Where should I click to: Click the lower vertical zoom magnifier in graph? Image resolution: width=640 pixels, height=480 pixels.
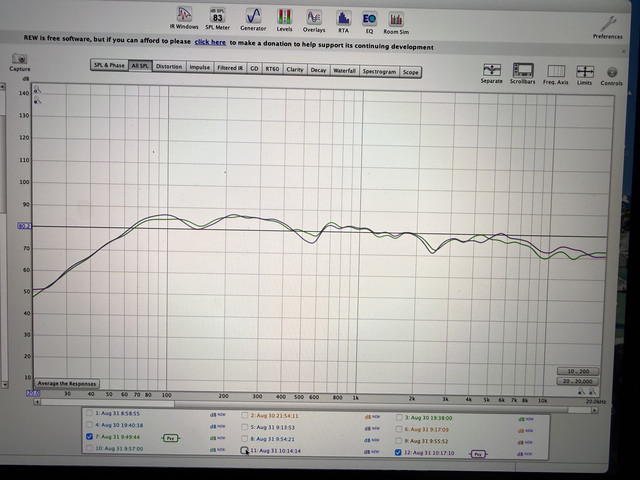pos(37,100)
